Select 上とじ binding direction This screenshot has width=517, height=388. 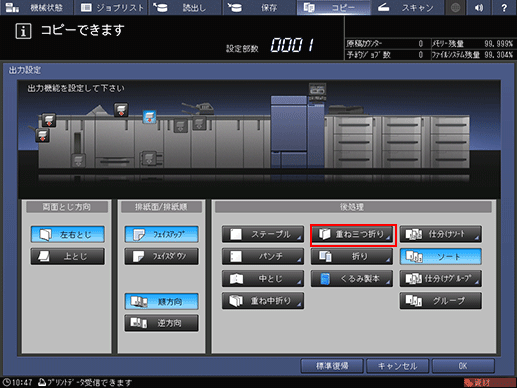click(67, 256)
